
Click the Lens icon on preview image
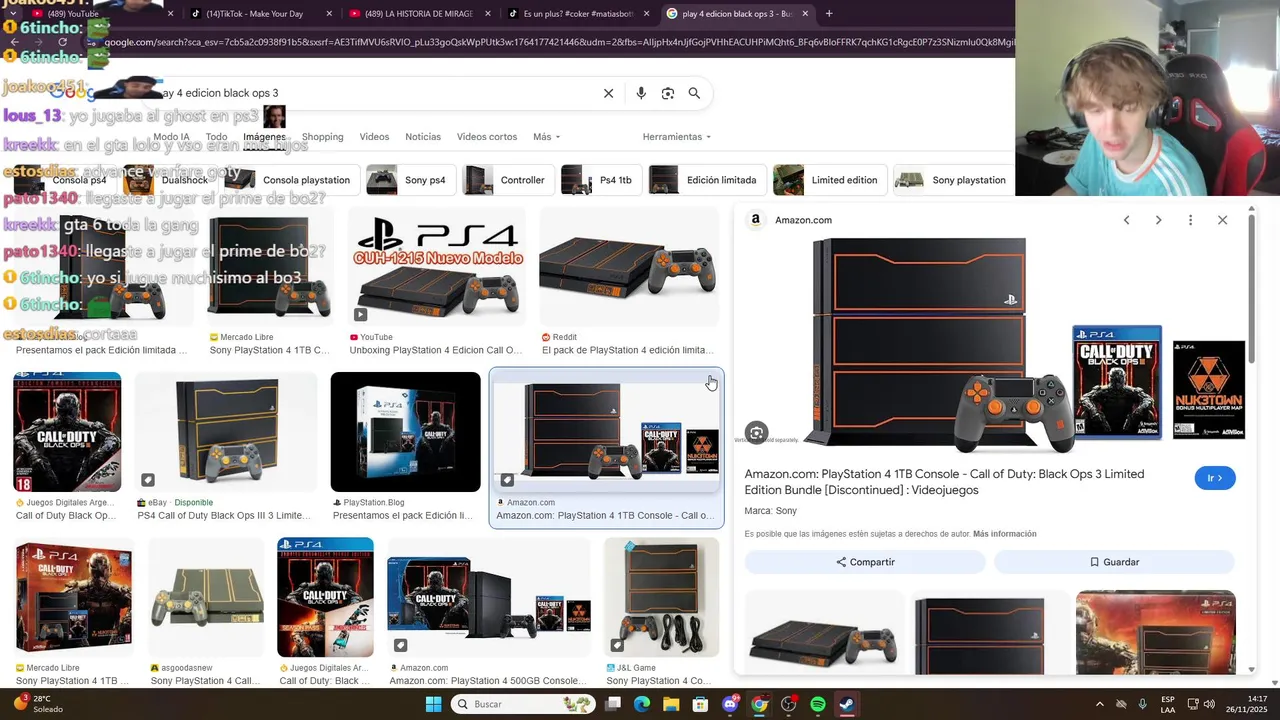point(757,433)
